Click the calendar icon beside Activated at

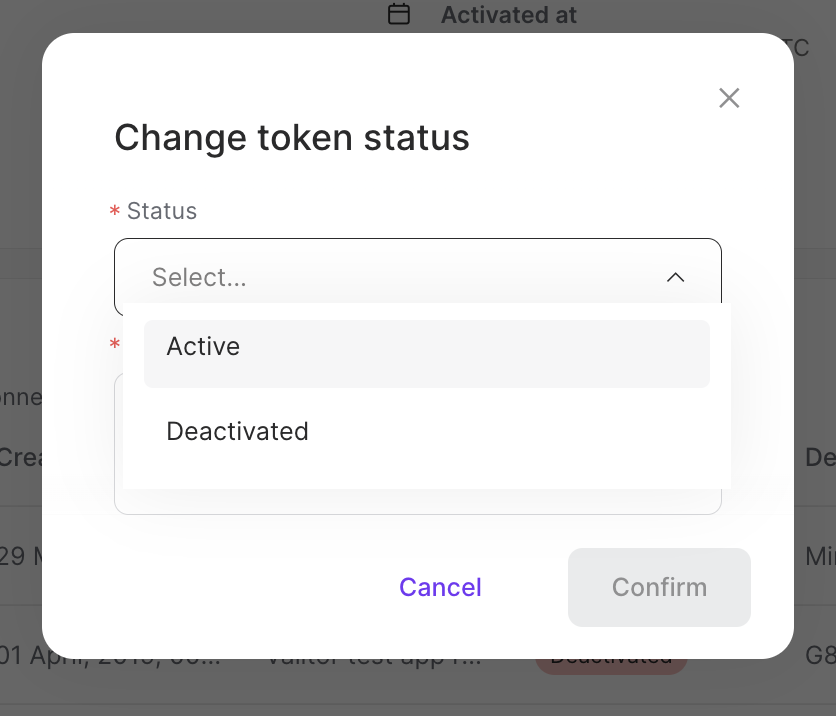[x=397, y=14]
